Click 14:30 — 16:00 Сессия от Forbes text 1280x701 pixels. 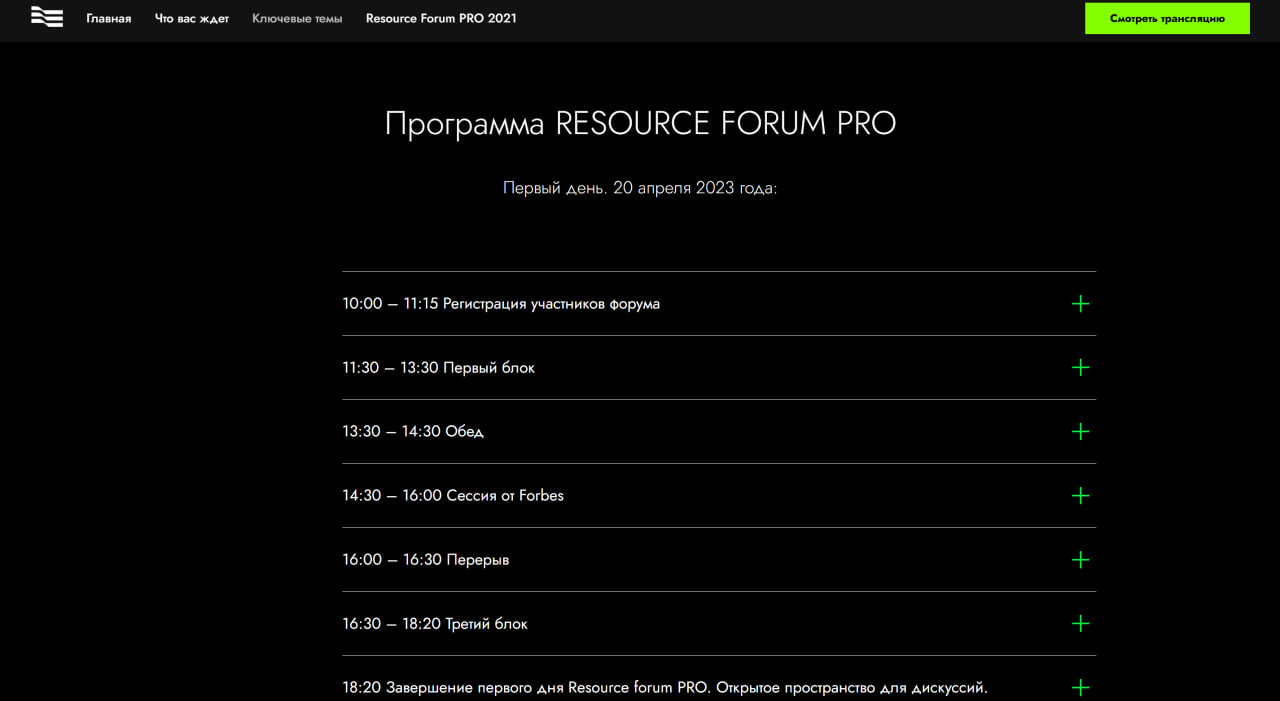(x=453, y=495)
